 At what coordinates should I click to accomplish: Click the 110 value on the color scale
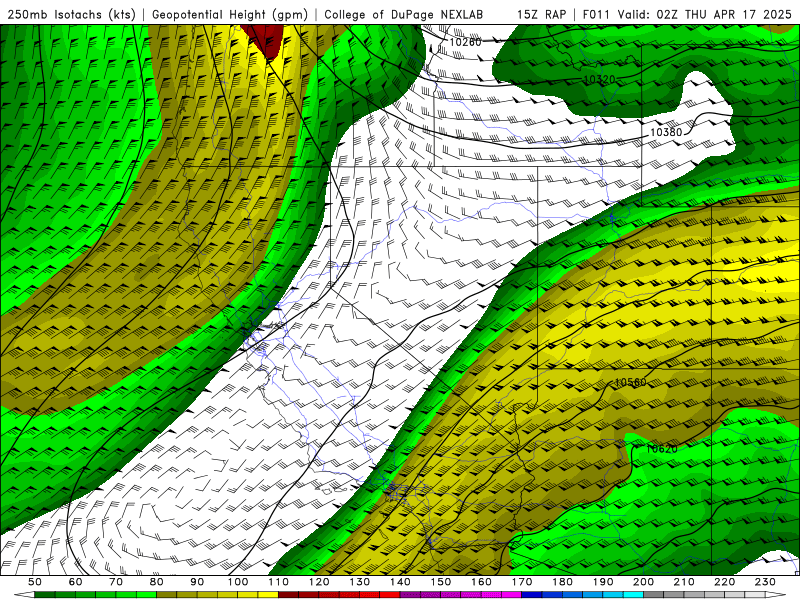279,582
